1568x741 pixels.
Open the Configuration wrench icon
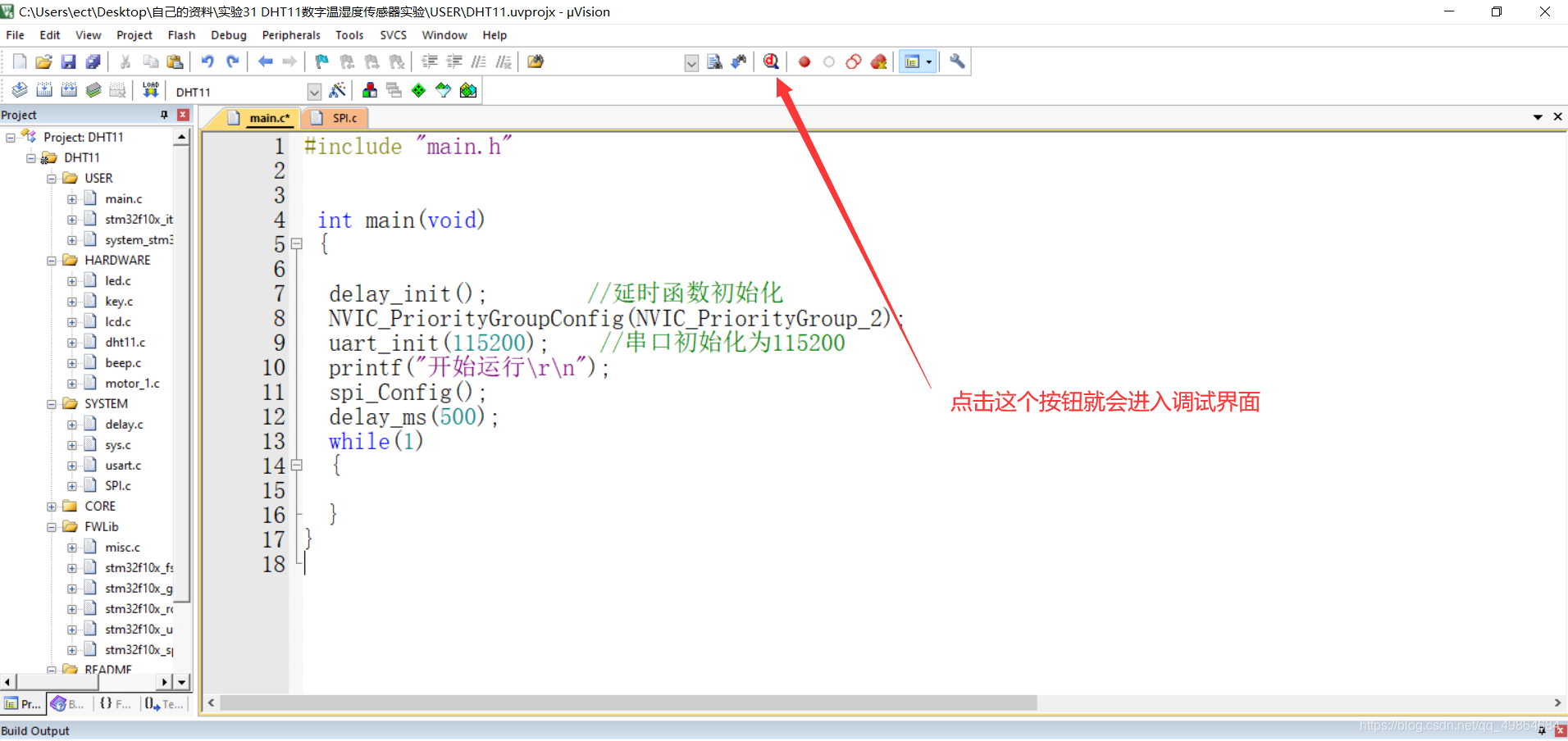tap(957, 61)
